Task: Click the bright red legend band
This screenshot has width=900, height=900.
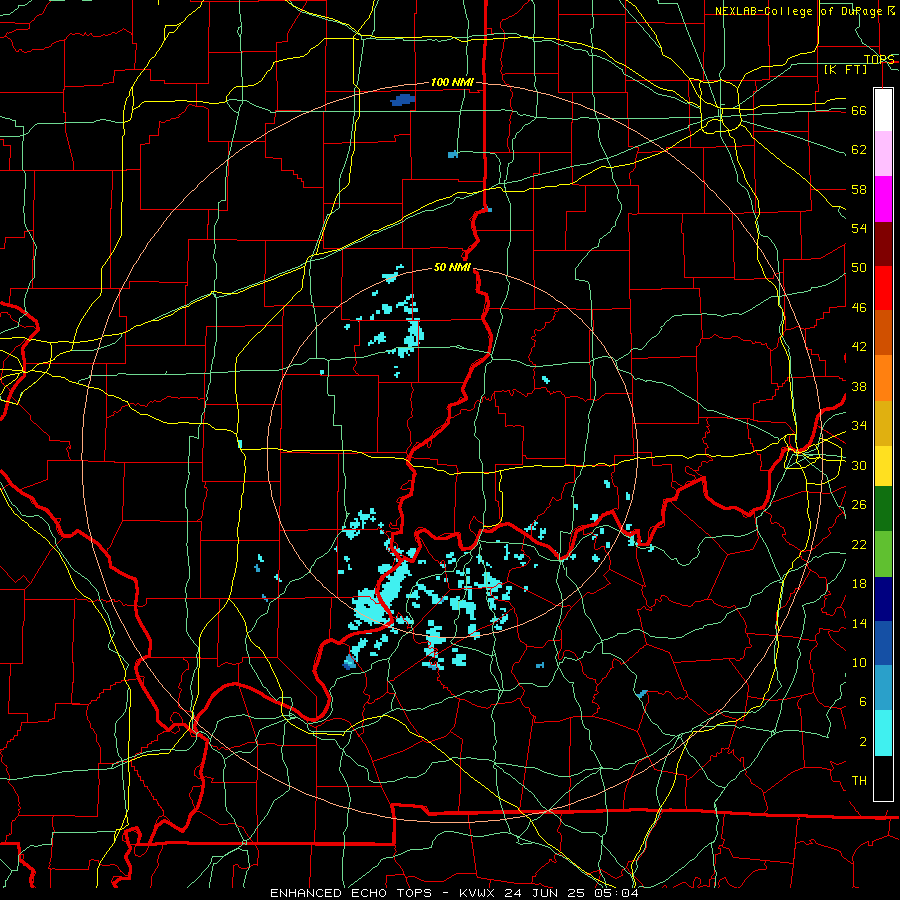Action: tap(883, 288)
